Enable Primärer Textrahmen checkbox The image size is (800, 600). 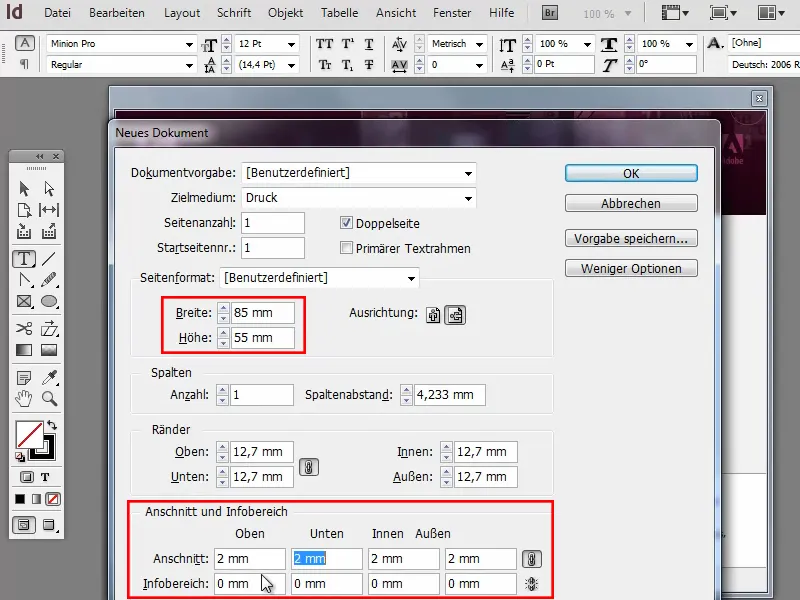tap(346, 248)
